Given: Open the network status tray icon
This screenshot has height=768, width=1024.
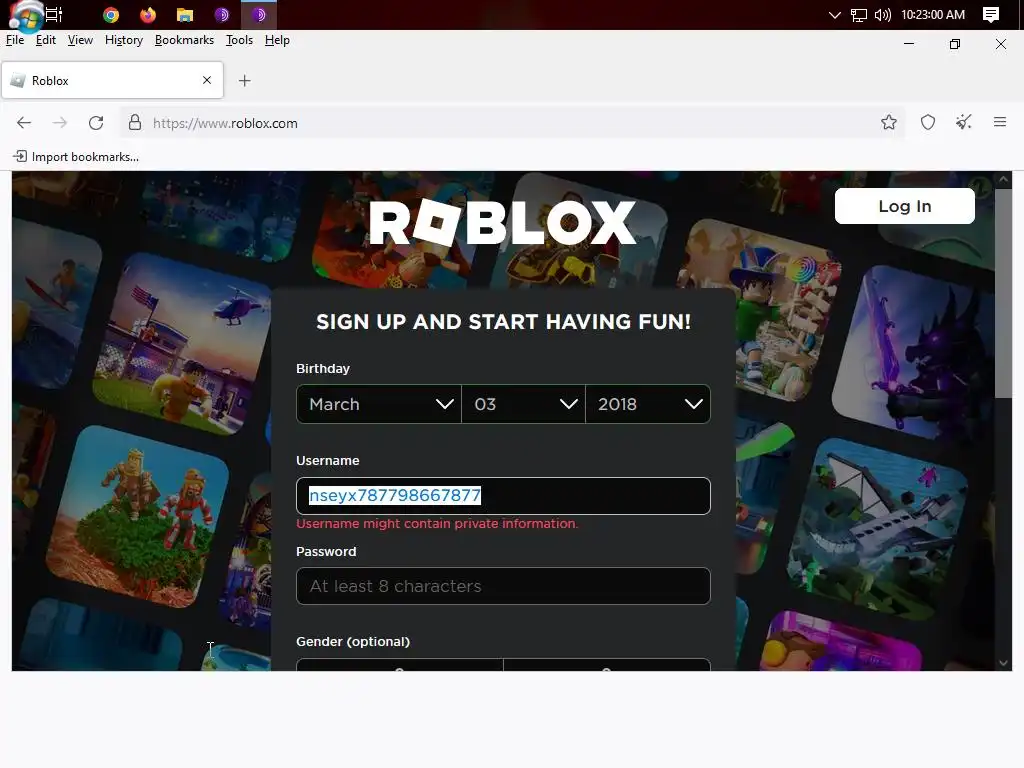Looking at the screenshot, I should click(859, 14).
